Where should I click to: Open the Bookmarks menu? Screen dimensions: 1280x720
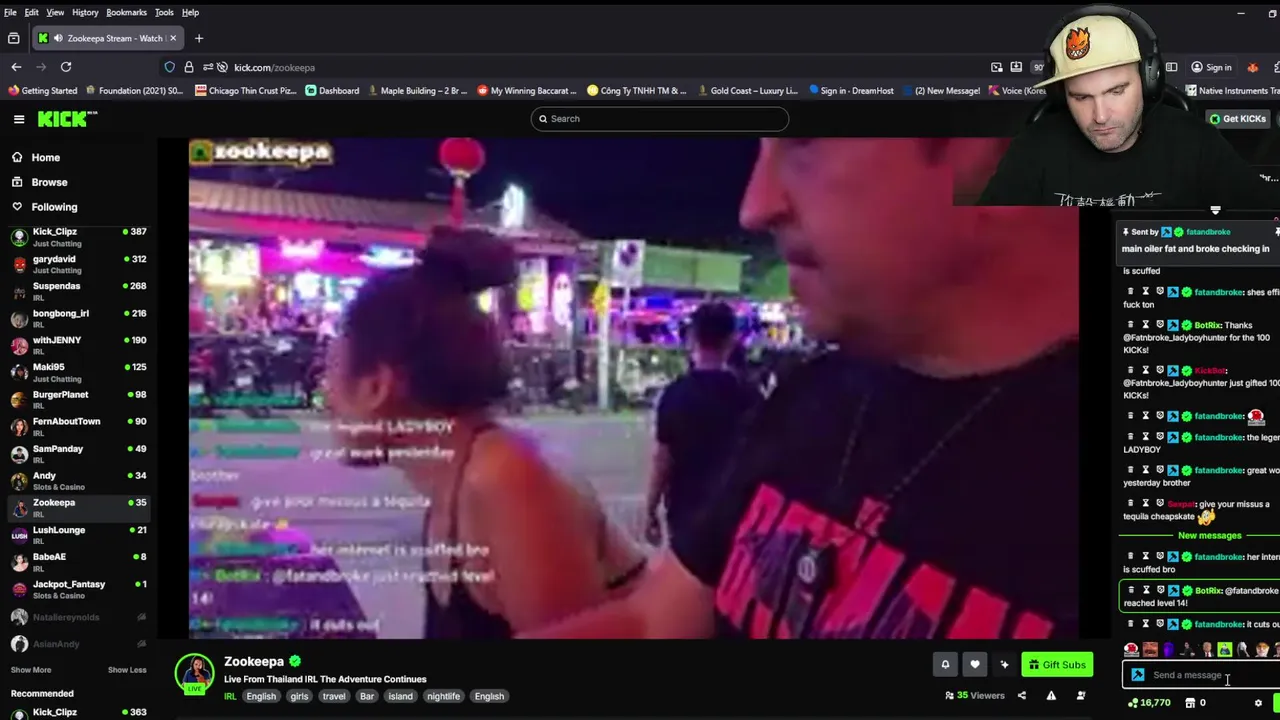point(126,12)
